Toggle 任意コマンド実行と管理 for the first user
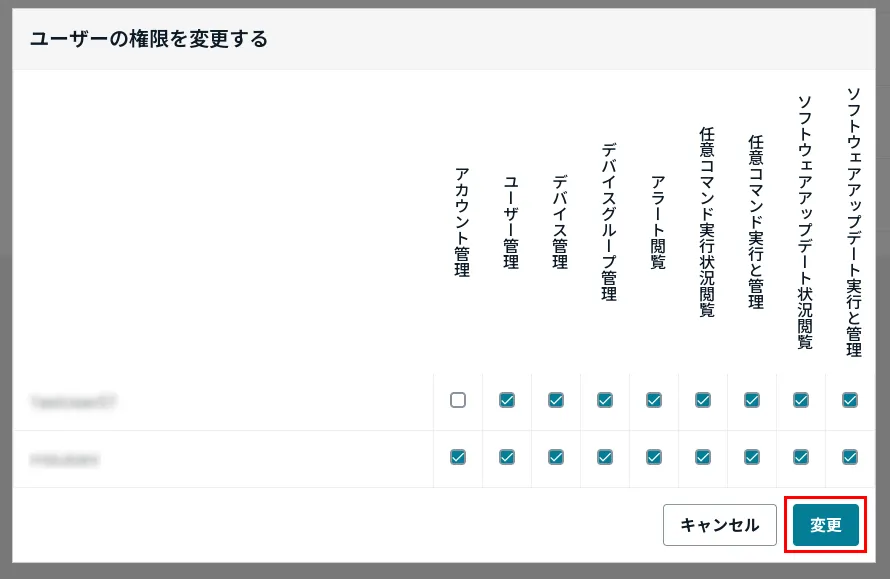The width and height of the screenshot is (890, 579). tap(751, 401)
